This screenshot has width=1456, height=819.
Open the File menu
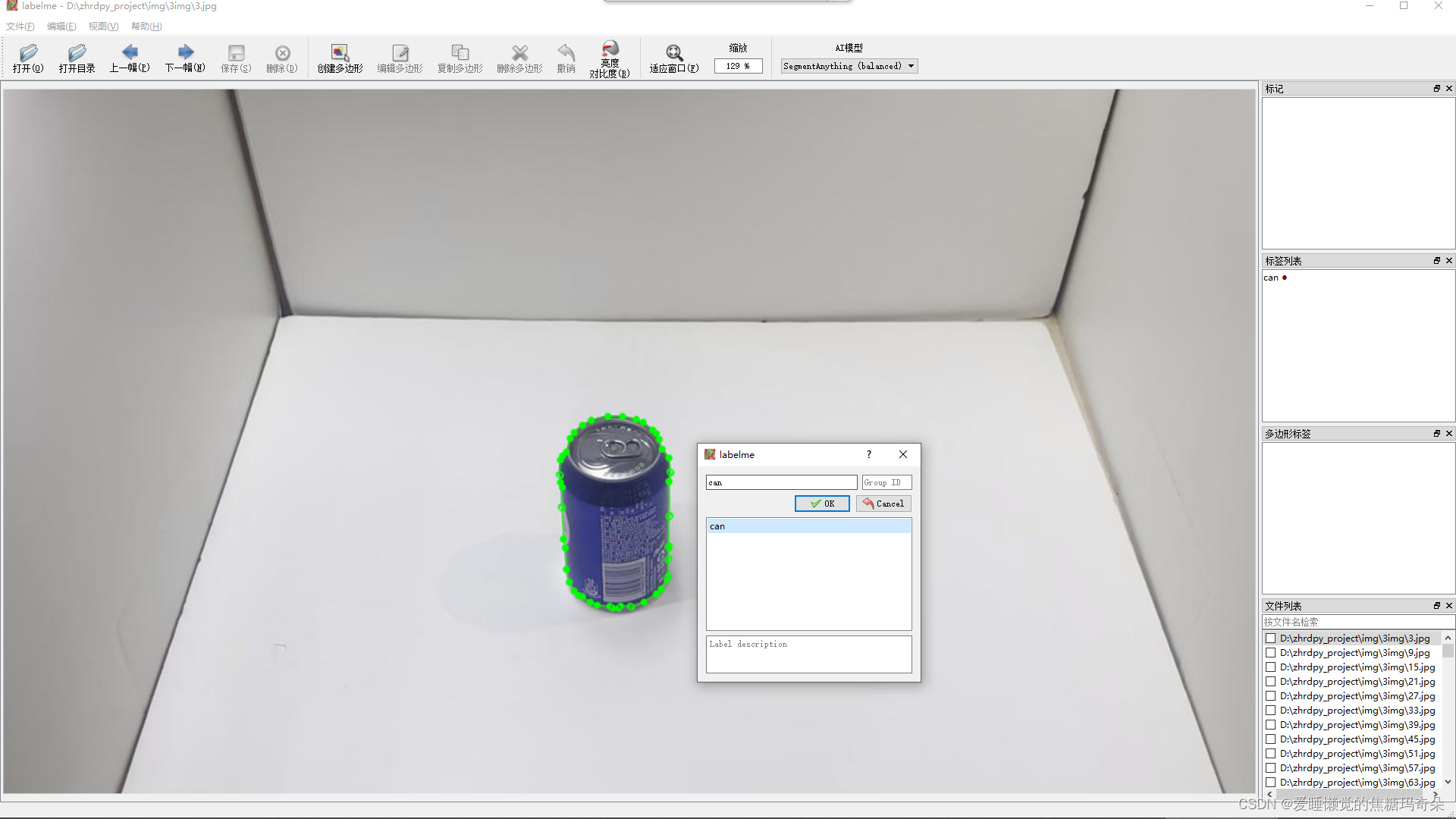20,27
